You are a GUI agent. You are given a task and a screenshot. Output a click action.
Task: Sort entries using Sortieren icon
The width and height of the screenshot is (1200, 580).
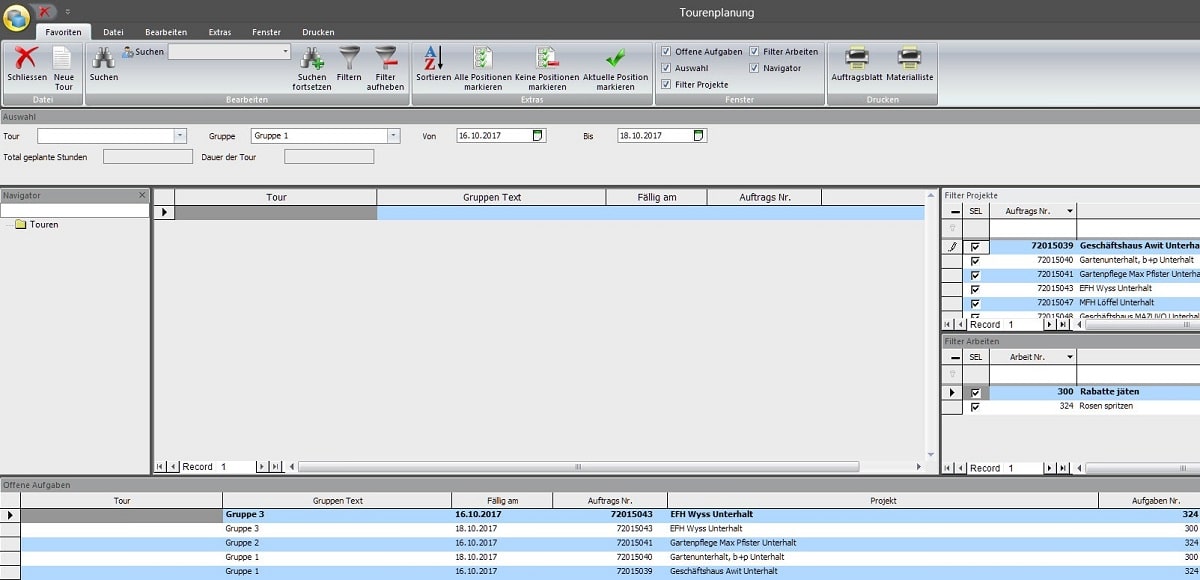click(x=433, y=59)
